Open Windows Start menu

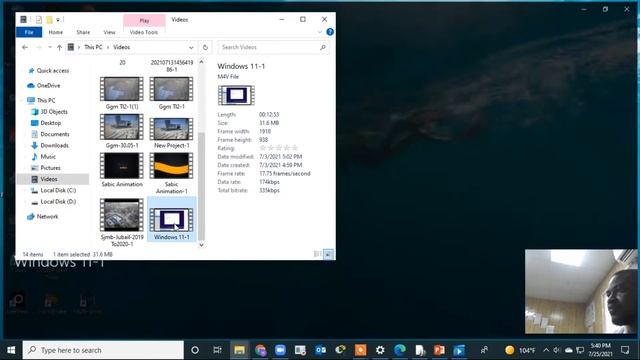[11, 350]
